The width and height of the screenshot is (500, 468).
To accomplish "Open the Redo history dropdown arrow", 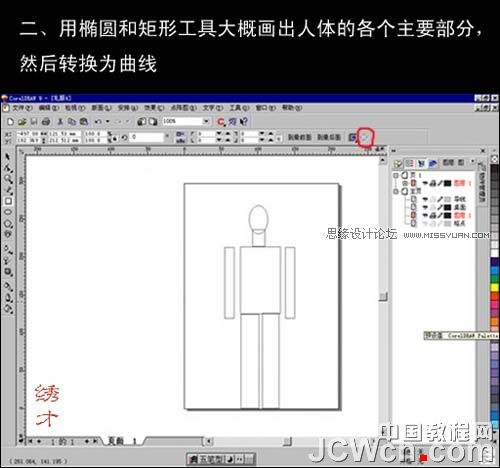I will point(128,122).
